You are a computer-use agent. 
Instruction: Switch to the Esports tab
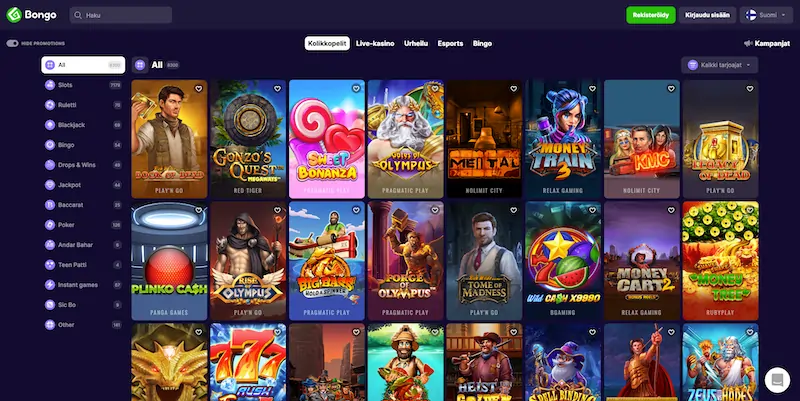click(450, 43)
